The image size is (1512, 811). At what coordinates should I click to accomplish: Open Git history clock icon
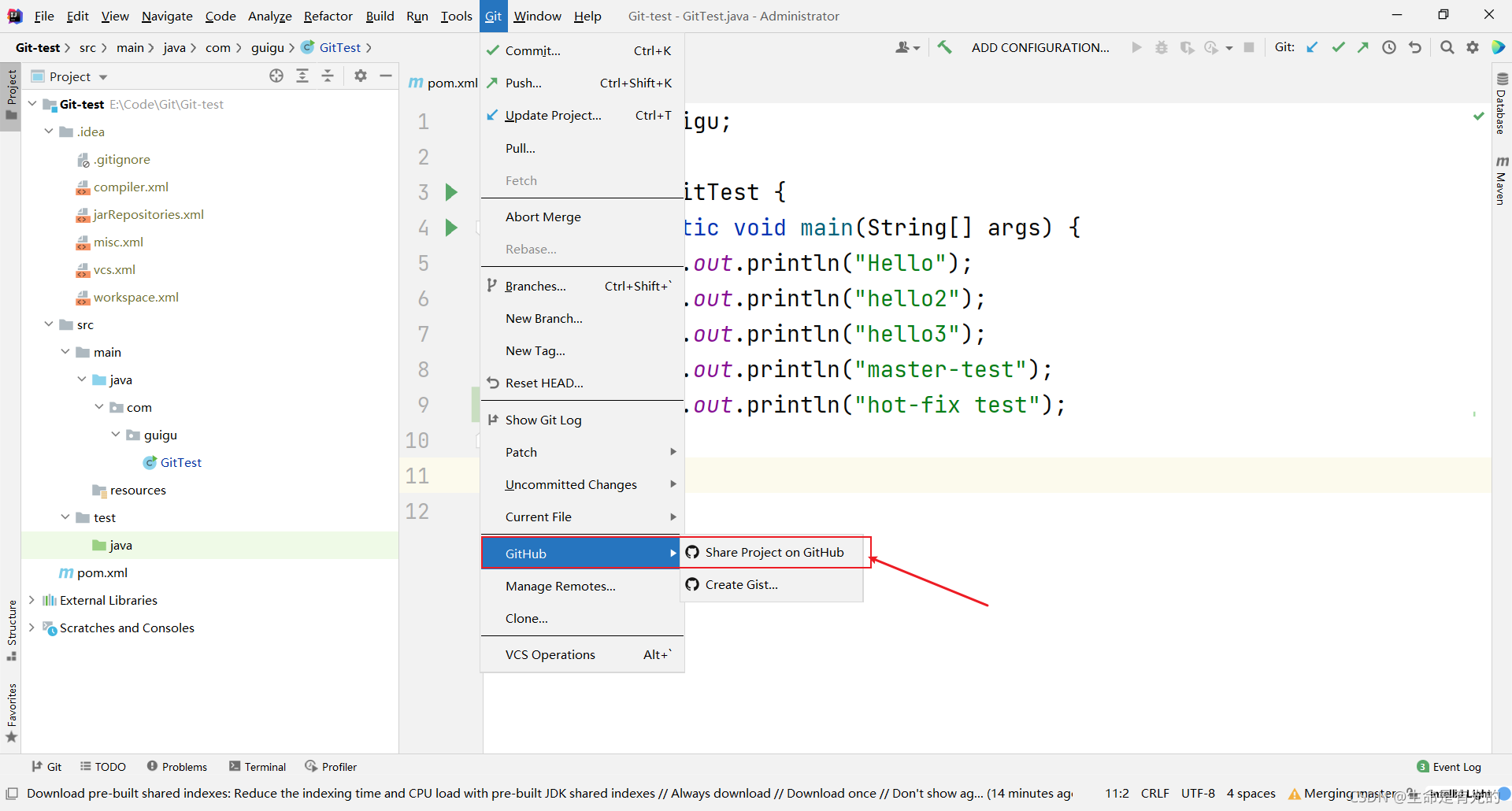pos(1389,47)
